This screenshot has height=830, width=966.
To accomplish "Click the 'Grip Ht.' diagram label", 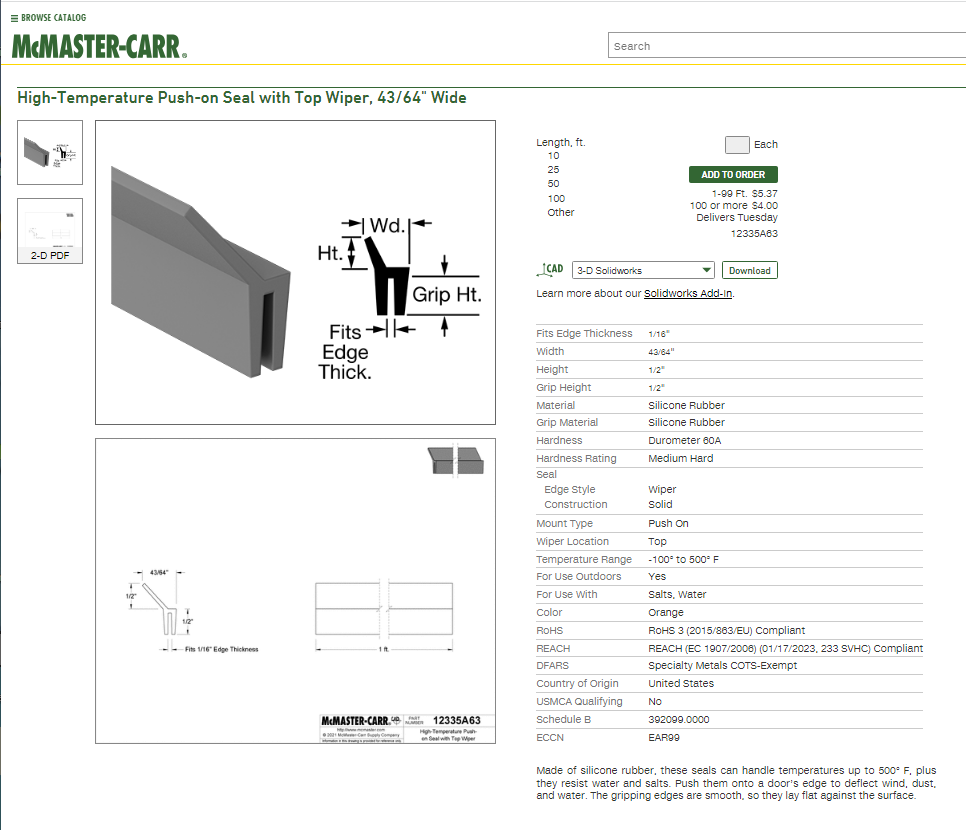I will [447, 295].
